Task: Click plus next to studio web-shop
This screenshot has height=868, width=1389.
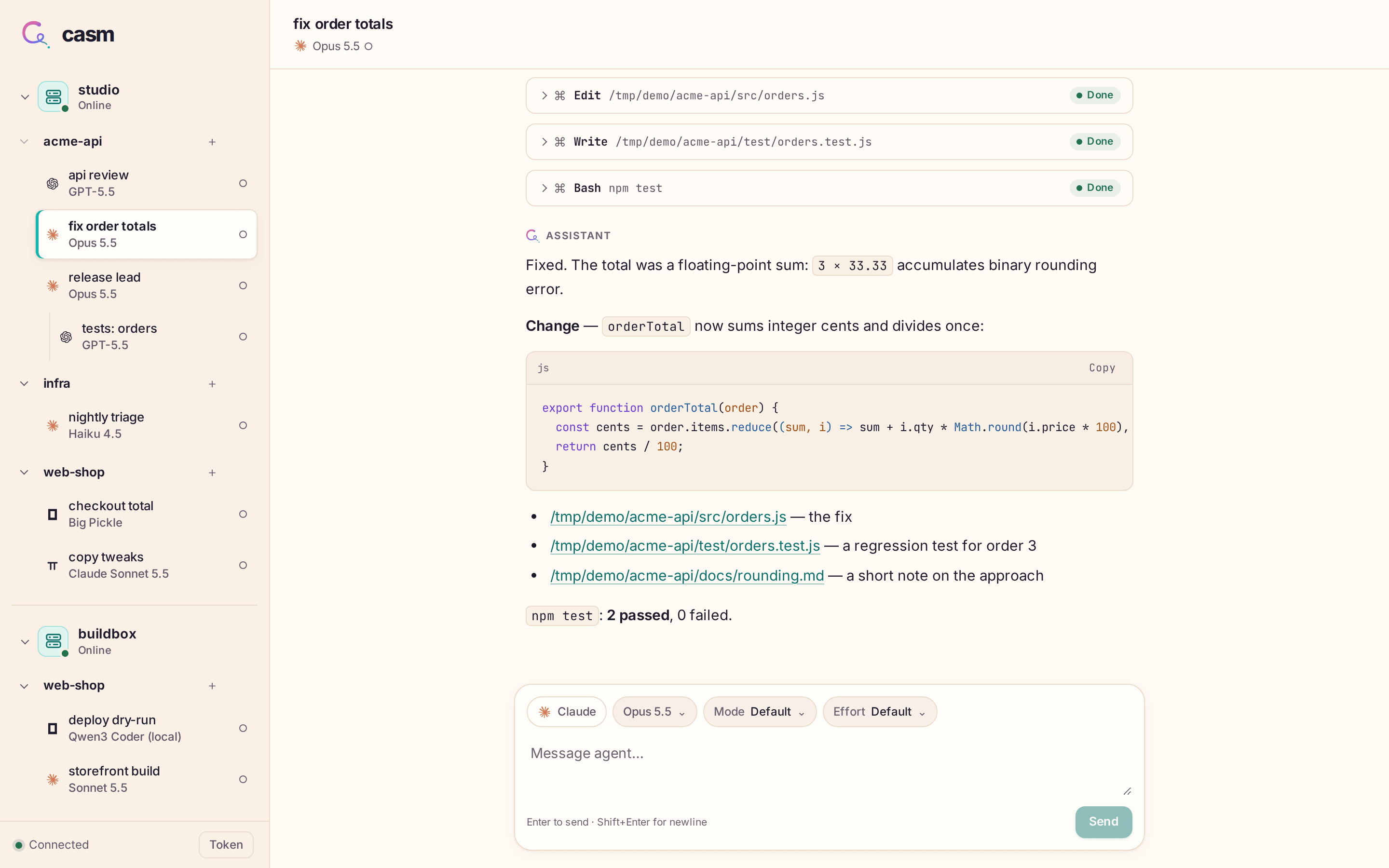Action: (x=212, y=473)
